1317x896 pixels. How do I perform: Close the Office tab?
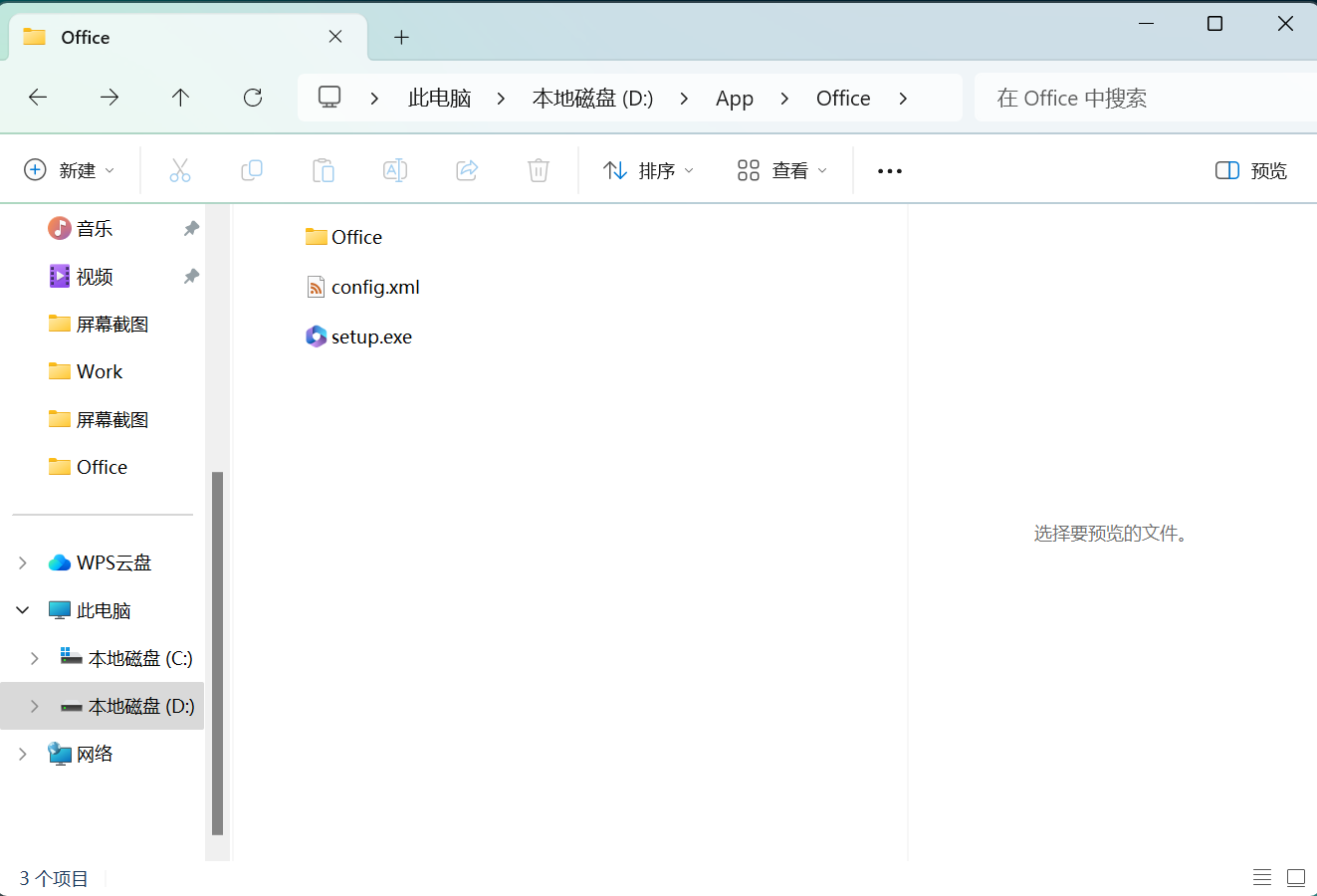335,37
